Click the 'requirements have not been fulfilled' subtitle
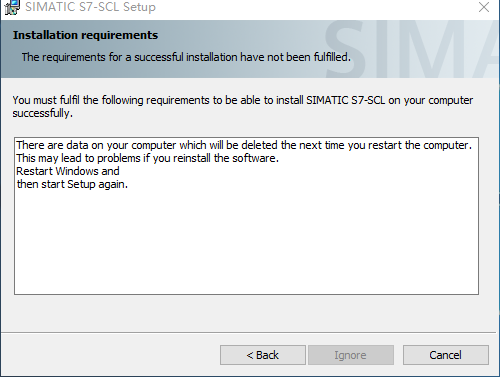This screenshot has width=500, height=377. coord(186,57)
